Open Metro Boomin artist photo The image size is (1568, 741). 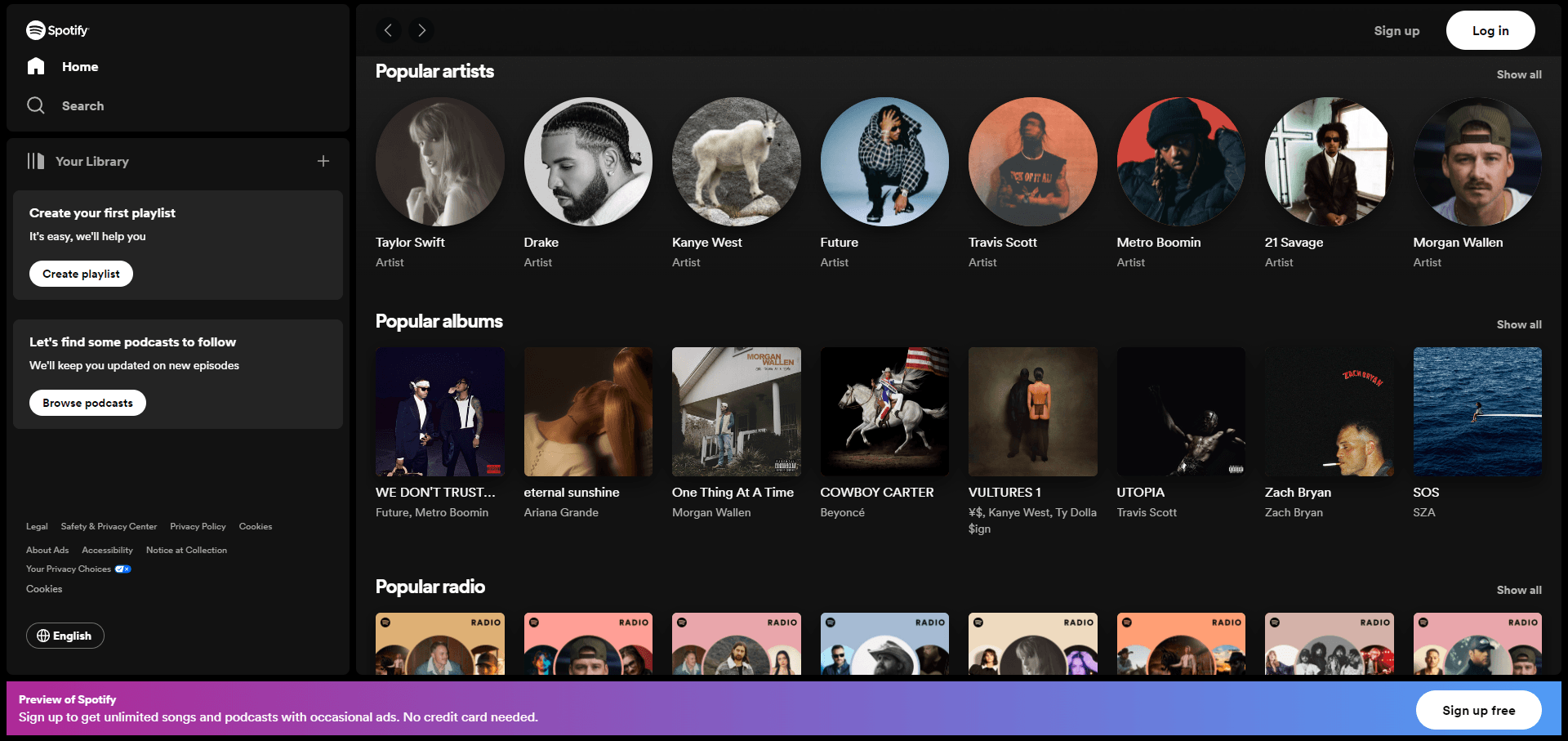tap(1181, 162)
